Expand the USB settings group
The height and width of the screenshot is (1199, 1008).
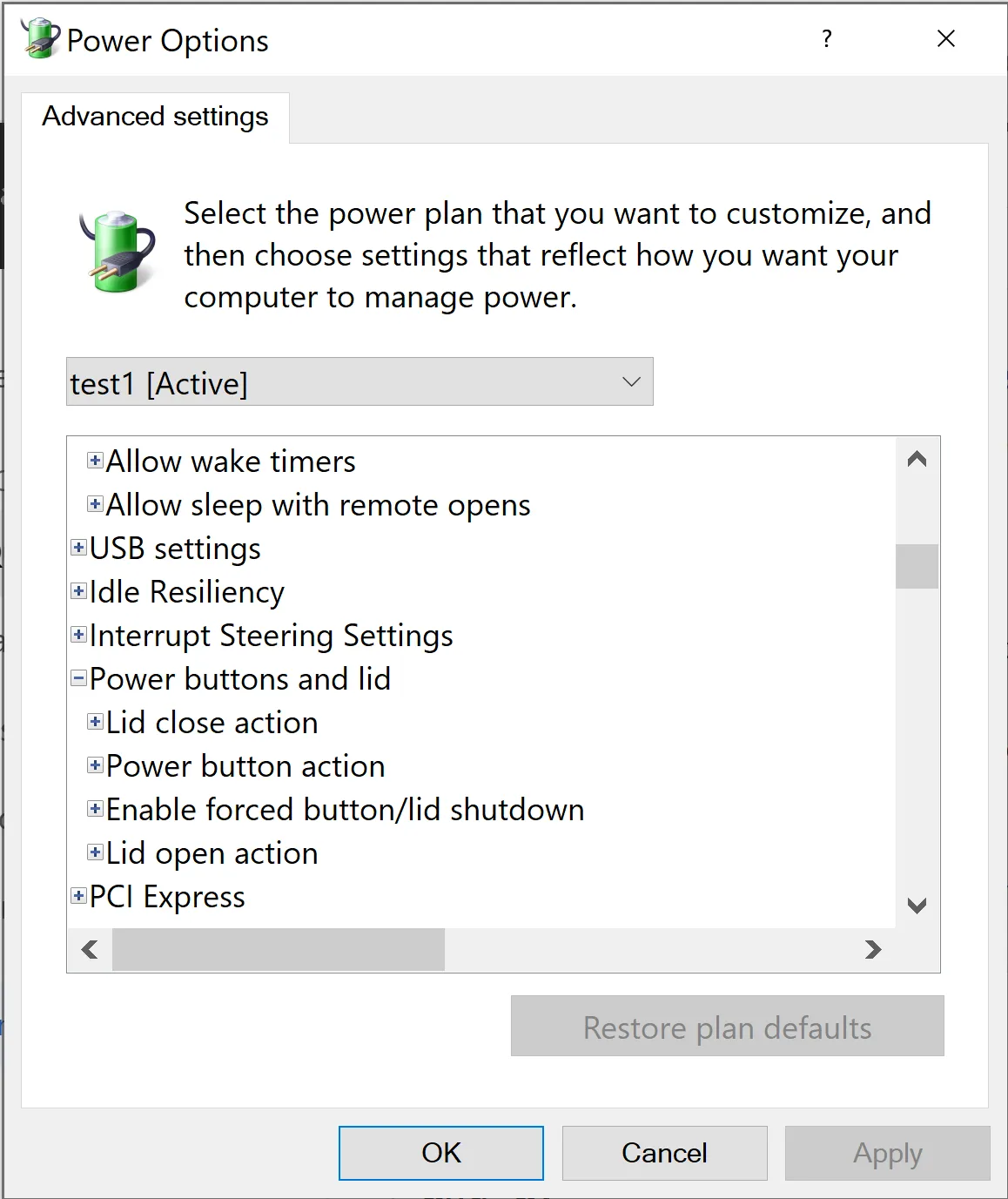coord(77,548)
